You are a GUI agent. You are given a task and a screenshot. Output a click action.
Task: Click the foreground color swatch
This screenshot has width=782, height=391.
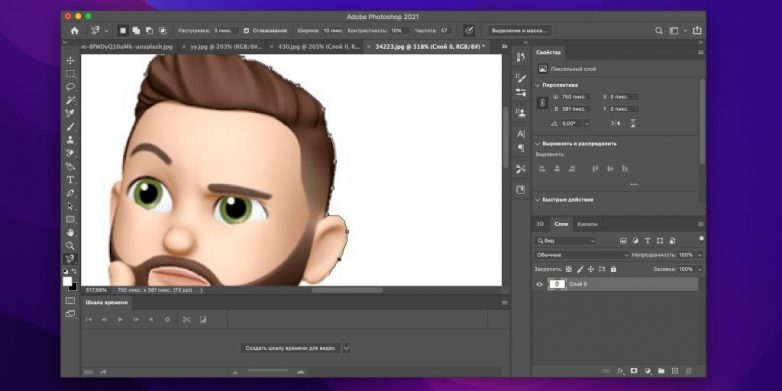(x=67, y=281)
